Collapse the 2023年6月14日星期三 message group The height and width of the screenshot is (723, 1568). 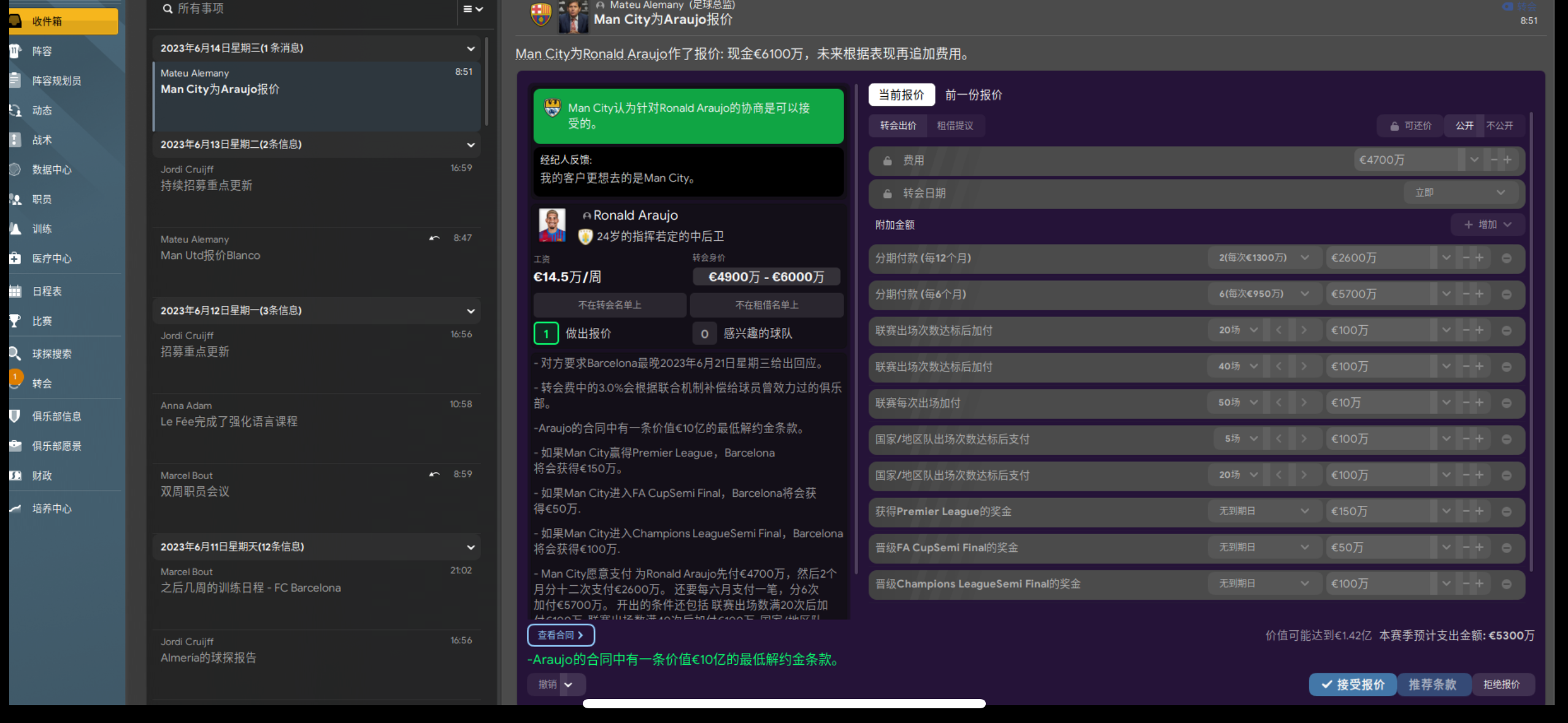click(471, 48)
